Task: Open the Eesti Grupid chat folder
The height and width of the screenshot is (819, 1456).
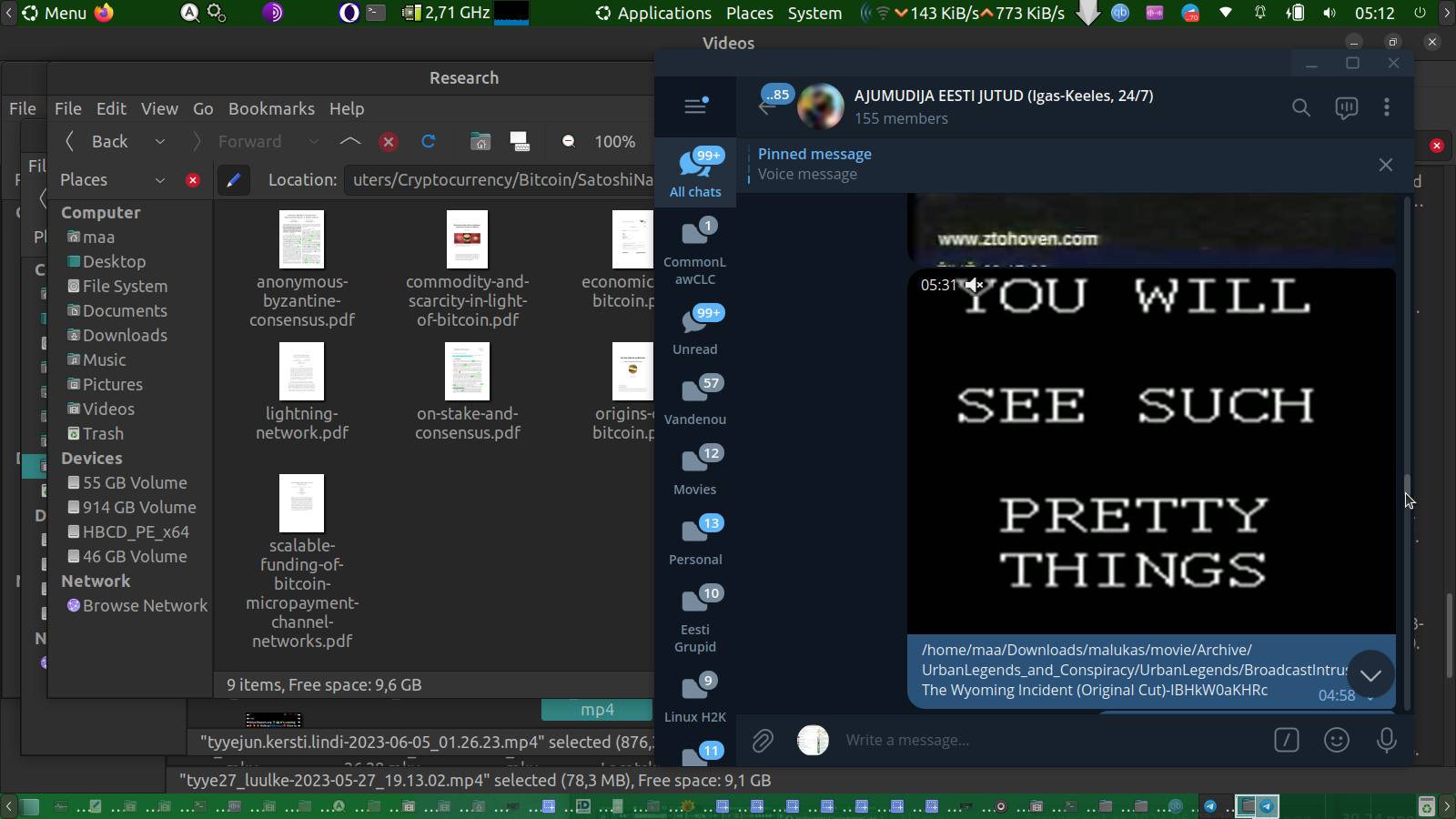Action: pos(695,619)
